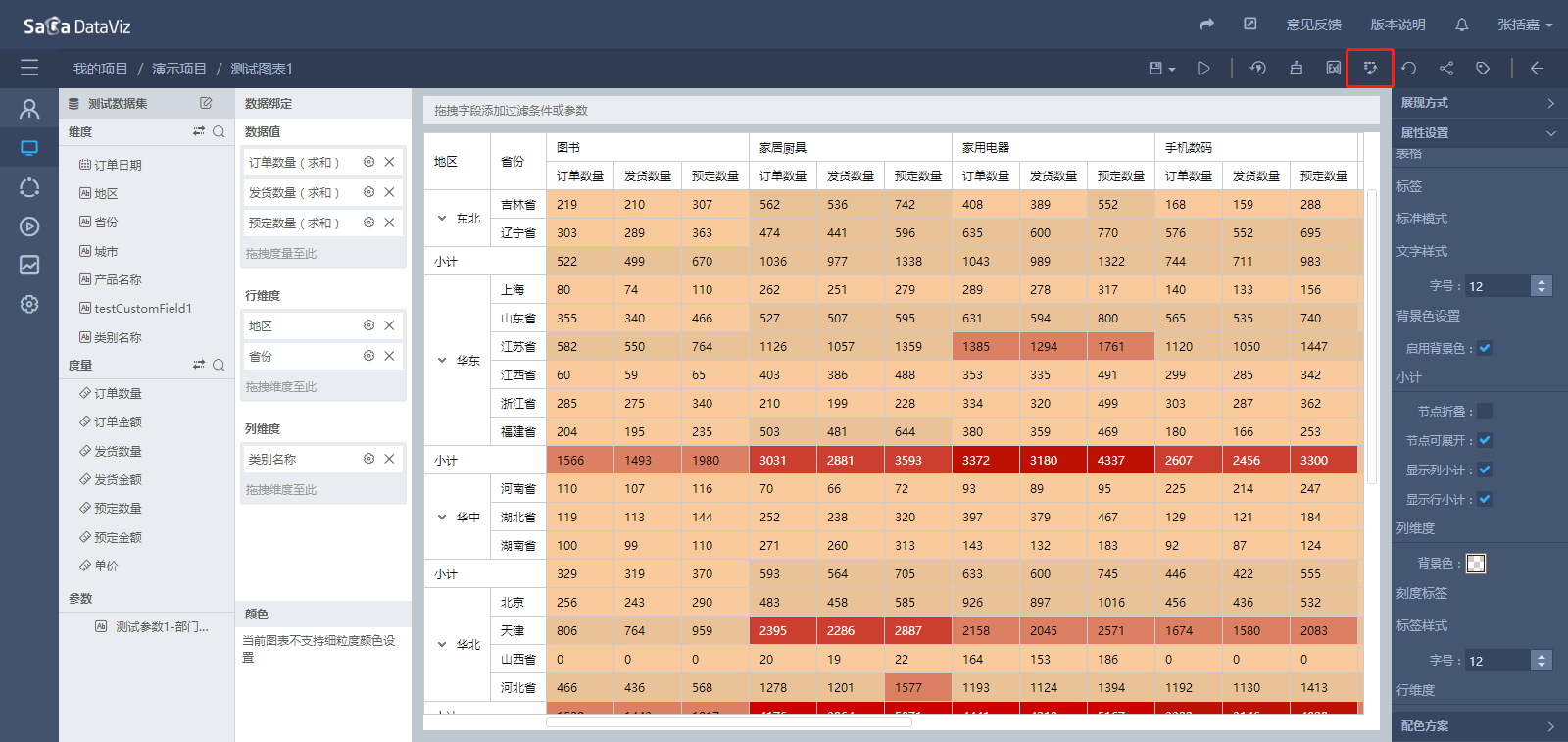The height and width of the screenshot is (742, 1568).
Task: Click the save icon in toolbar
Action: pos(1155,68)
